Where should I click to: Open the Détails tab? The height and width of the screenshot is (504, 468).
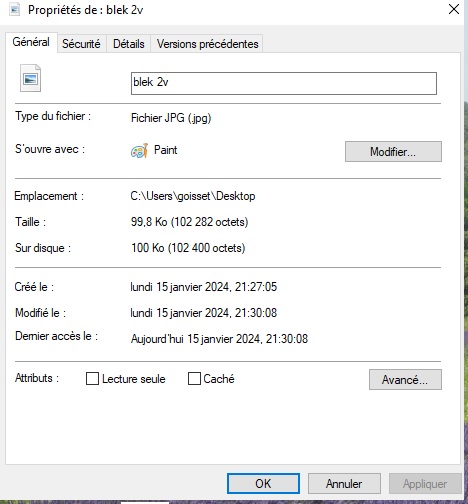[x=129, y=44]
